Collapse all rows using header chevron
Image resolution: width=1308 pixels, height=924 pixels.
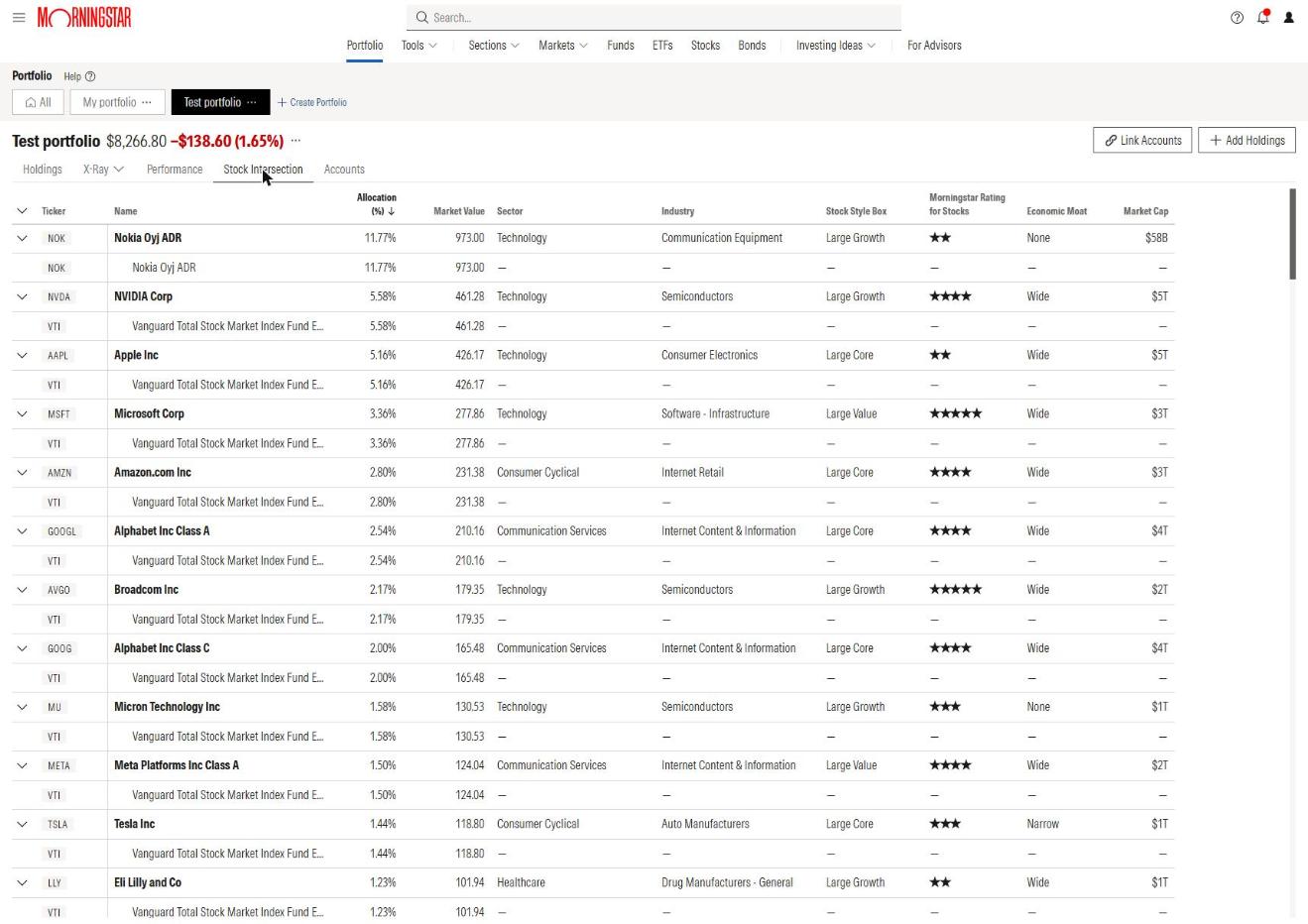pyautogui.click(x=22, y=211)
